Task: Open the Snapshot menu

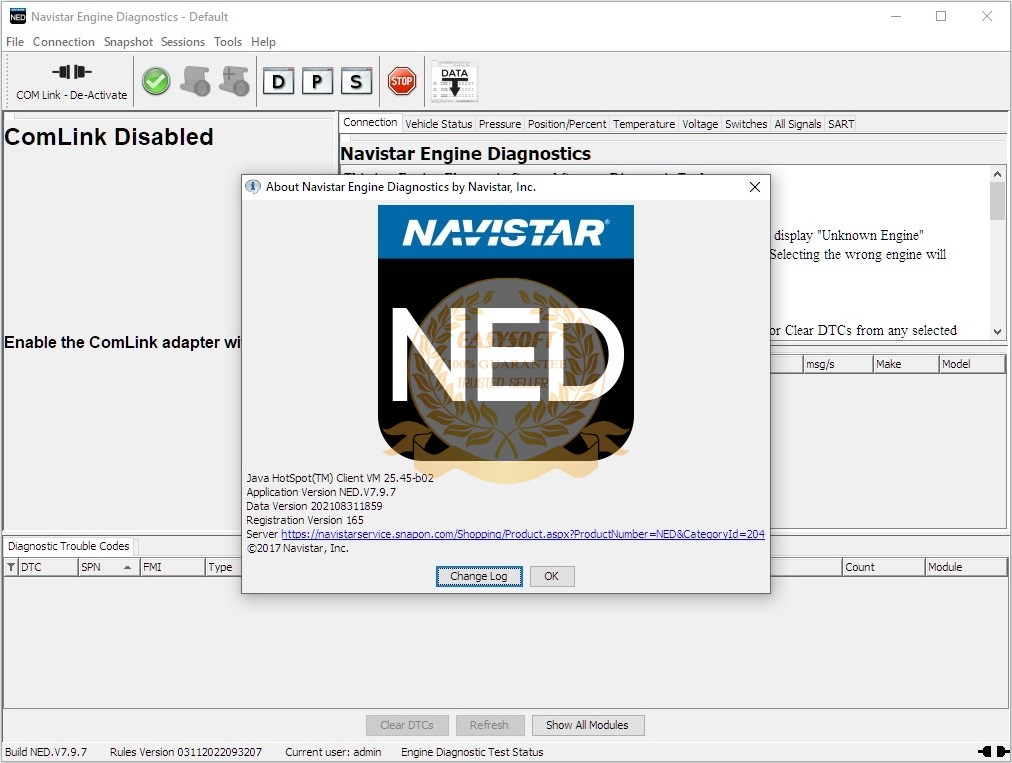Action: 128,42
